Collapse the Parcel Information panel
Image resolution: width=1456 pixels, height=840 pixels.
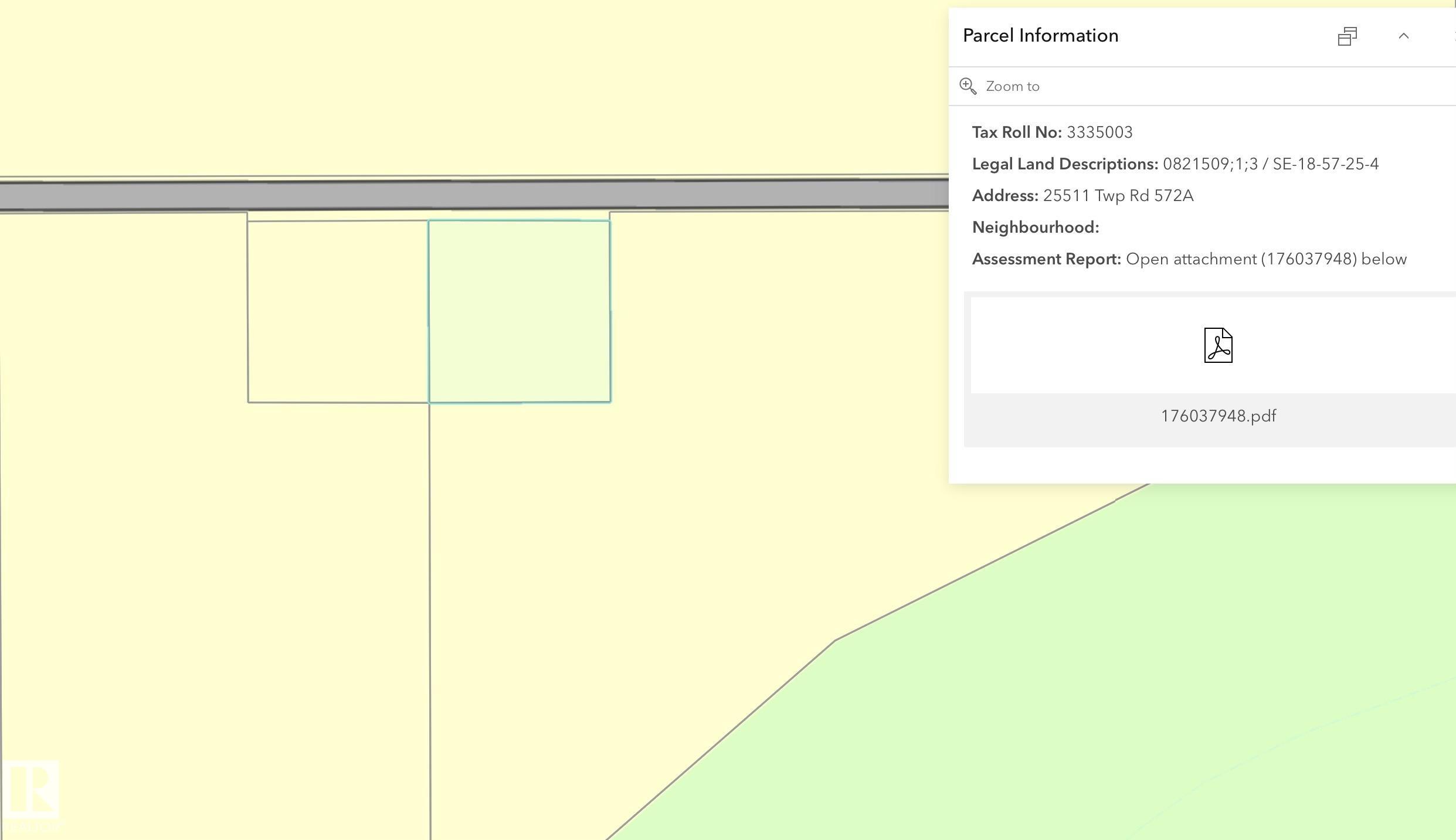[1403, 36]
